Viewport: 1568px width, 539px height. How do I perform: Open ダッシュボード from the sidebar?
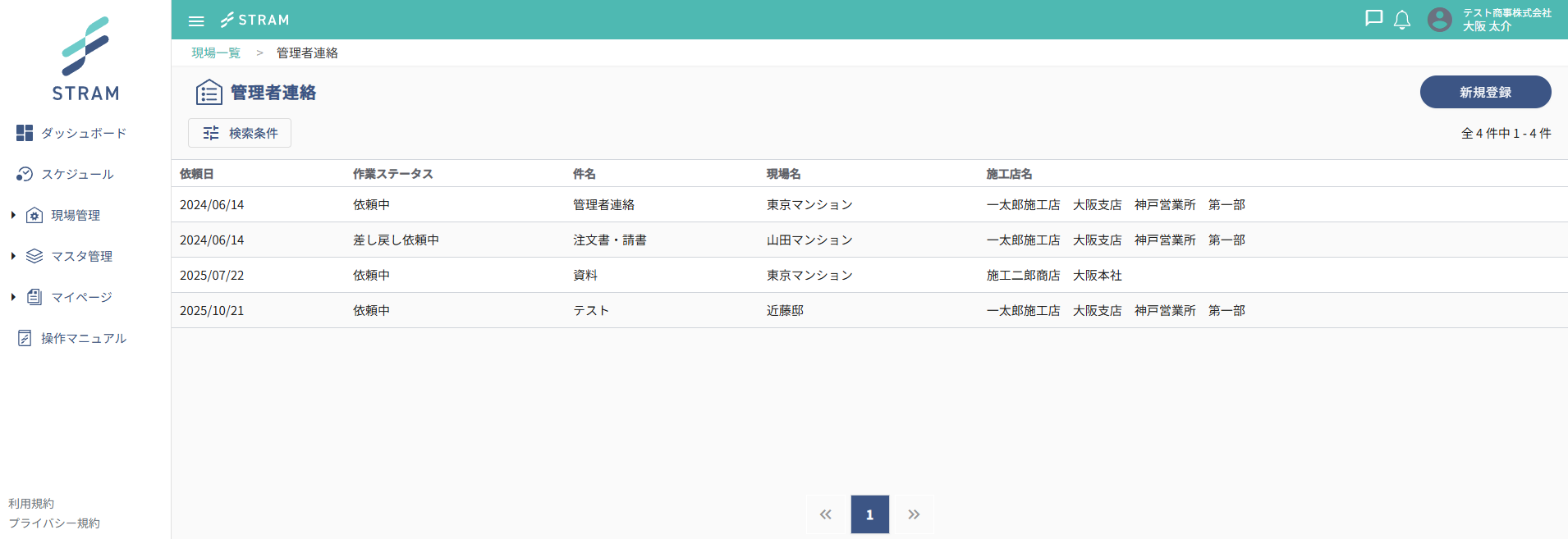[84, 133]
